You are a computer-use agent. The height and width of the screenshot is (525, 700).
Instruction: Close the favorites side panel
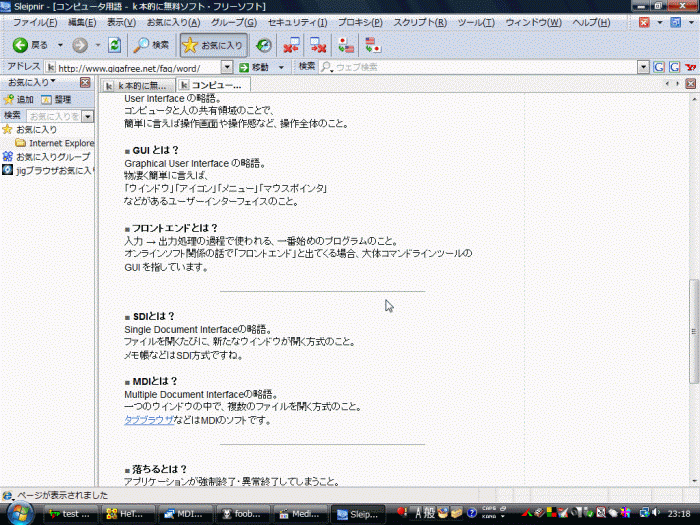coord(85,82)
